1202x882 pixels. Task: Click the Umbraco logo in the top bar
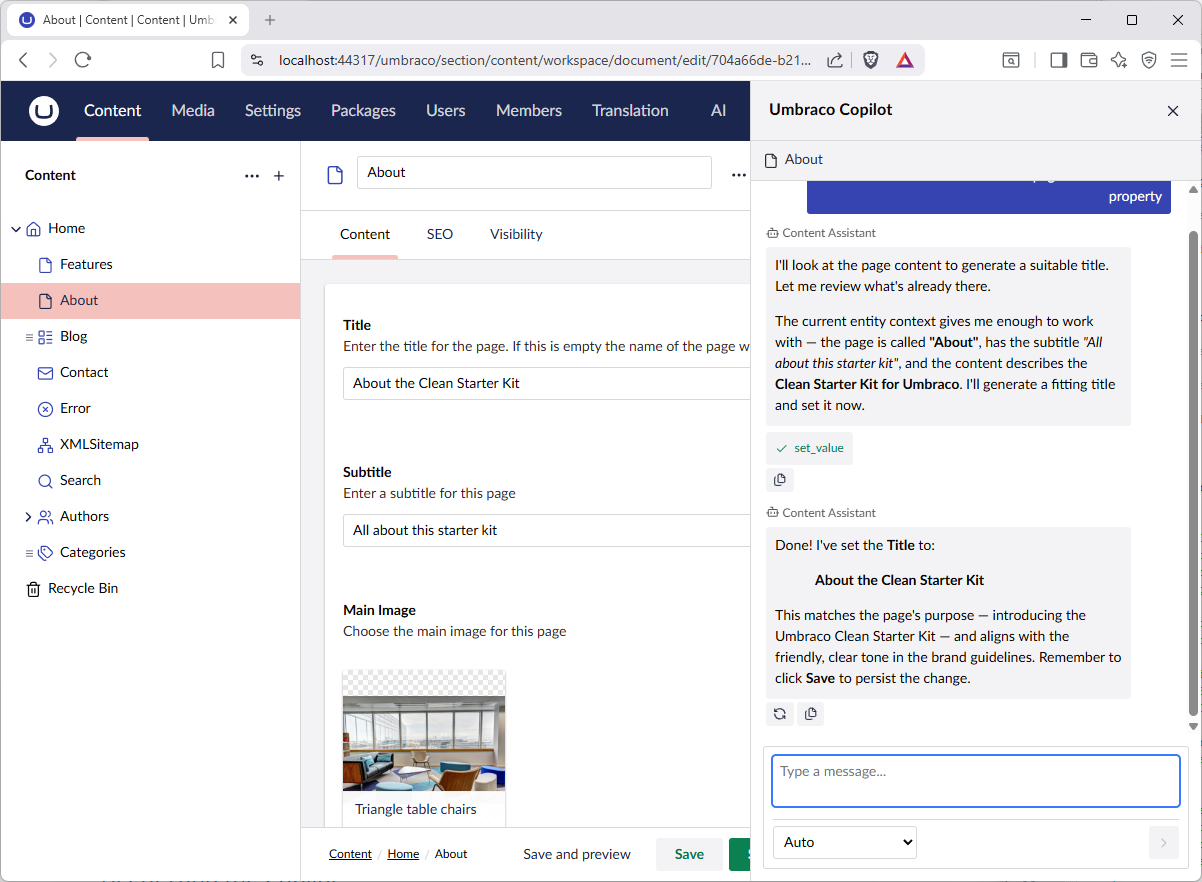44,110
